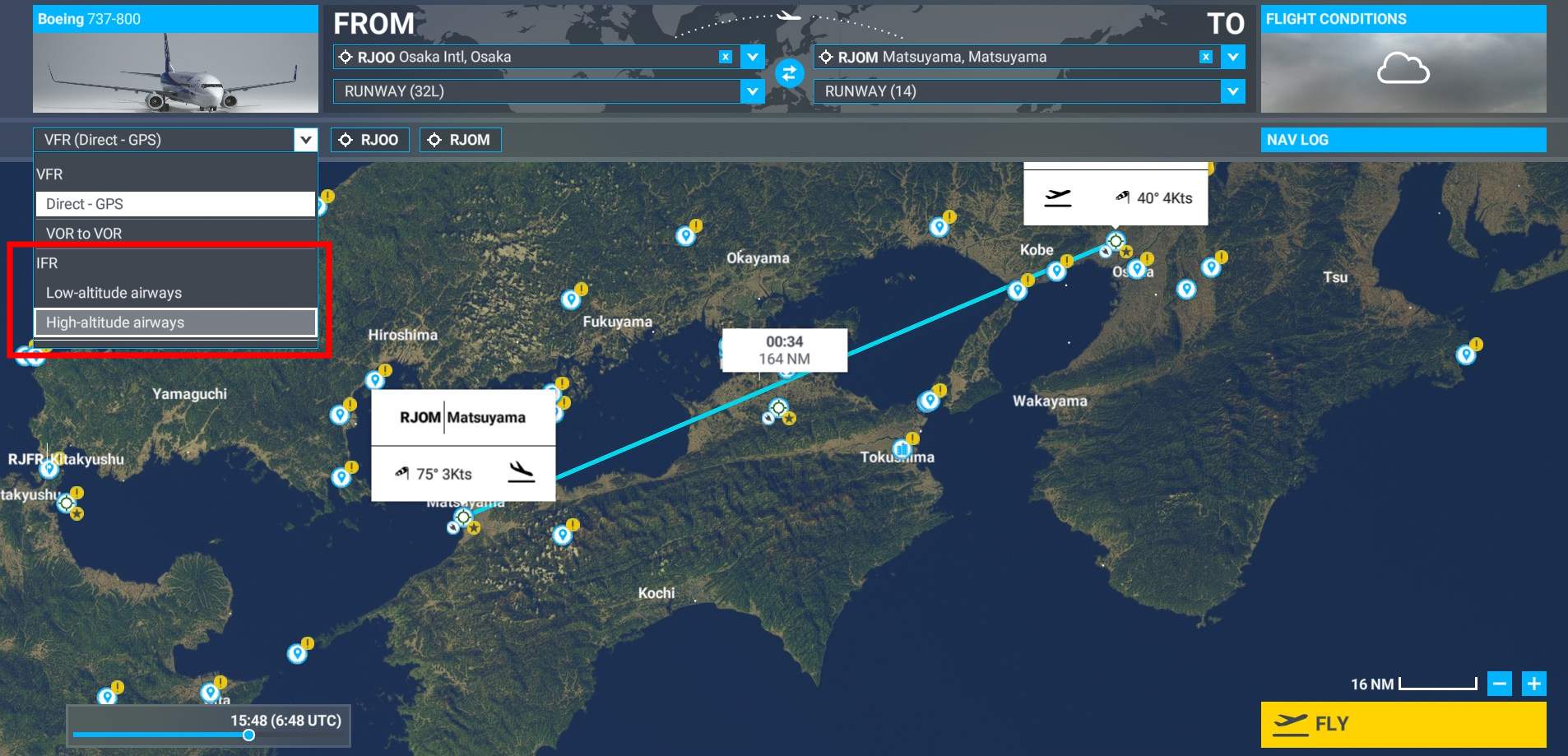
Task: Zoom out the map with minus
Action: (x=1499, y=684)
